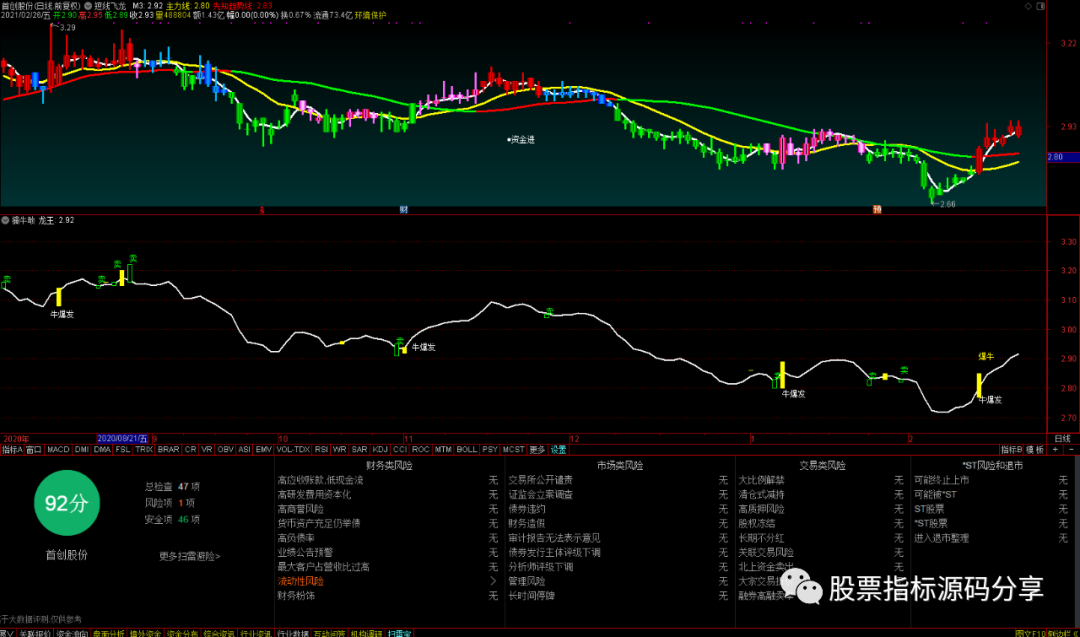Viewport: 1080px width, 637px height.
Task: Click the 日线 period selector
Action: tap(1063, 439)
